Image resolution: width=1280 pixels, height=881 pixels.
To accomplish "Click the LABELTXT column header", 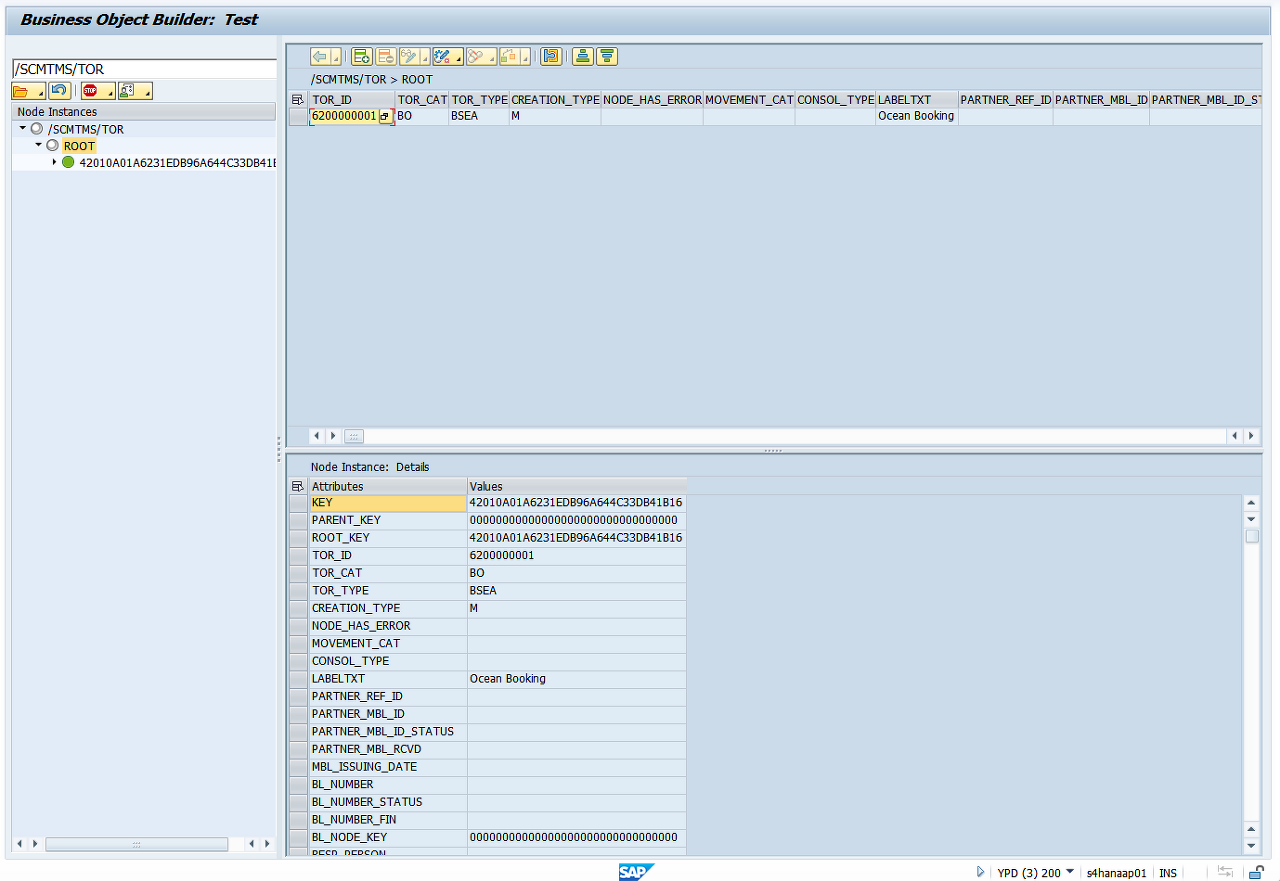I will [917, 100].
